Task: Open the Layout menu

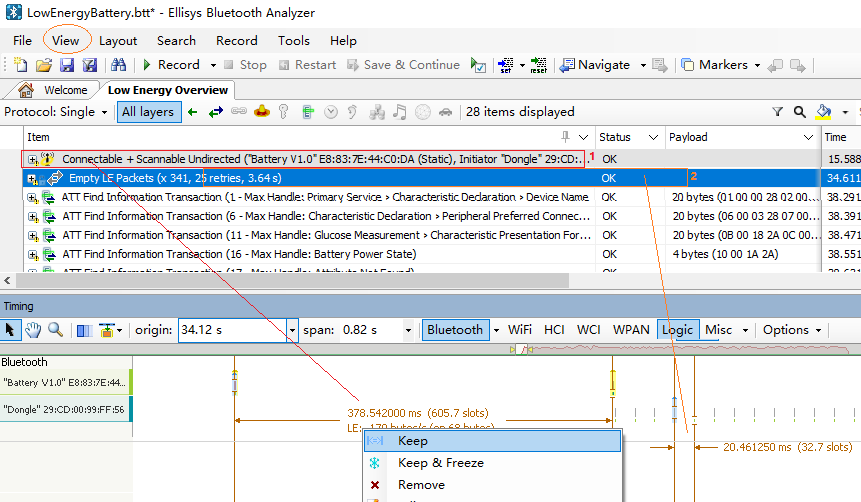Action: [118, 41]
